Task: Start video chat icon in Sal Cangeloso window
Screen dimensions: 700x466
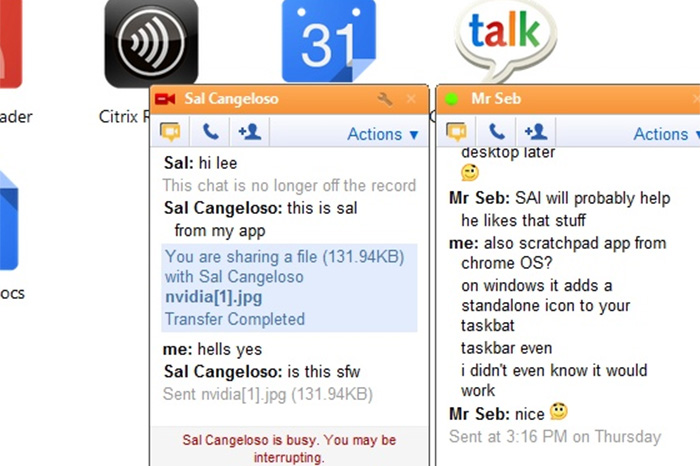Action: coord(170,132)
